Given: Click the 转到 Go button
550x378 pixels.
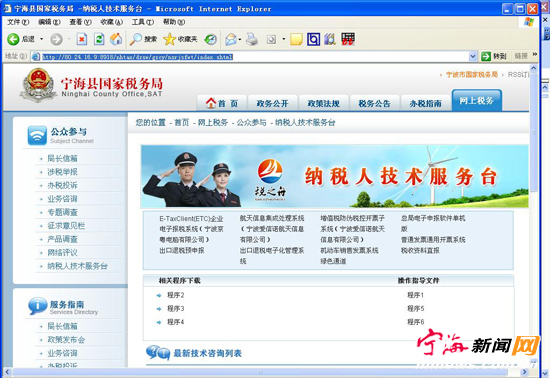Looking at the screenshot, I should [494, 56].
